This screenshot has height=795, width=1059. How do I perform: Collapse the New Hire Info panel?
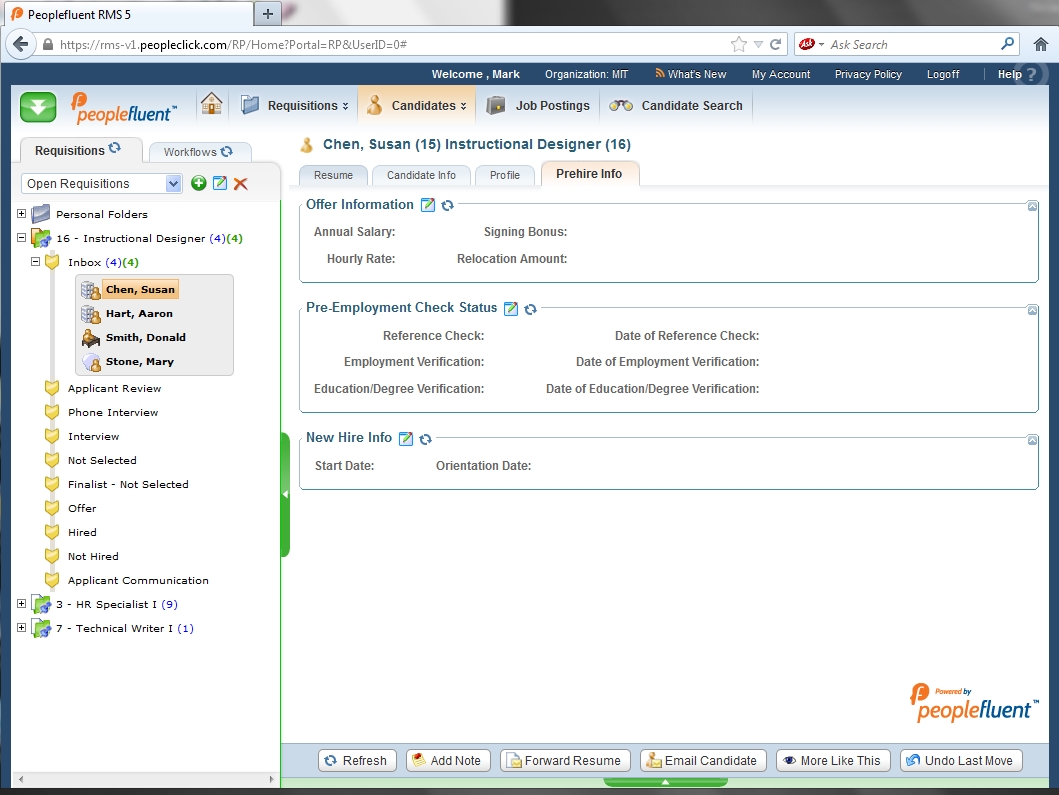point(1032,439)
